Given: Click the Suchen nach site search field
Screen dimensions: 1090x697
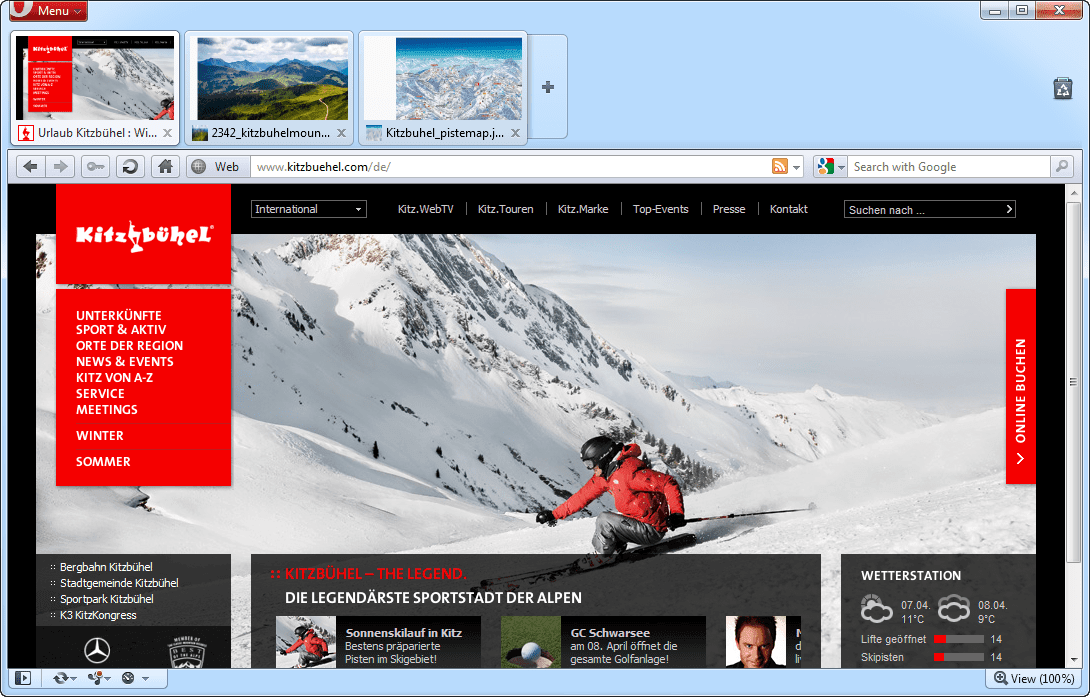Looking at the screenshot, I should [x=922, y=209].
